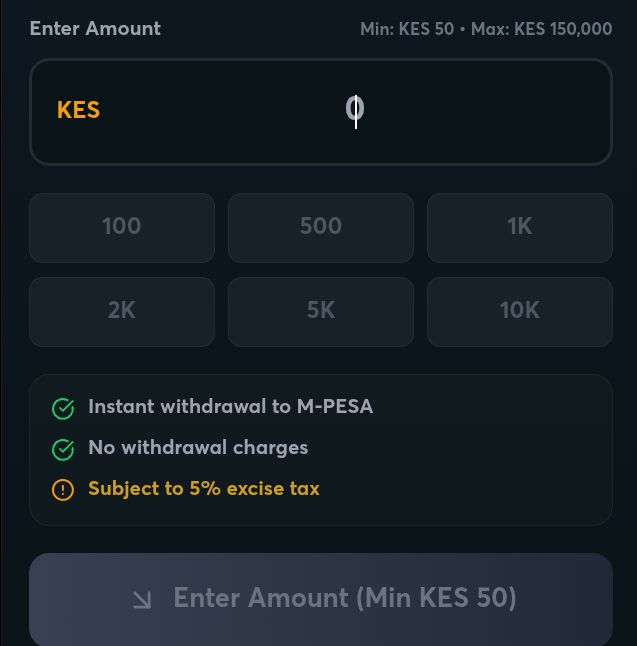Click the orange KES currency label
Screen dimensions: 637x646
pyautogui.click(x=78, y=110)
